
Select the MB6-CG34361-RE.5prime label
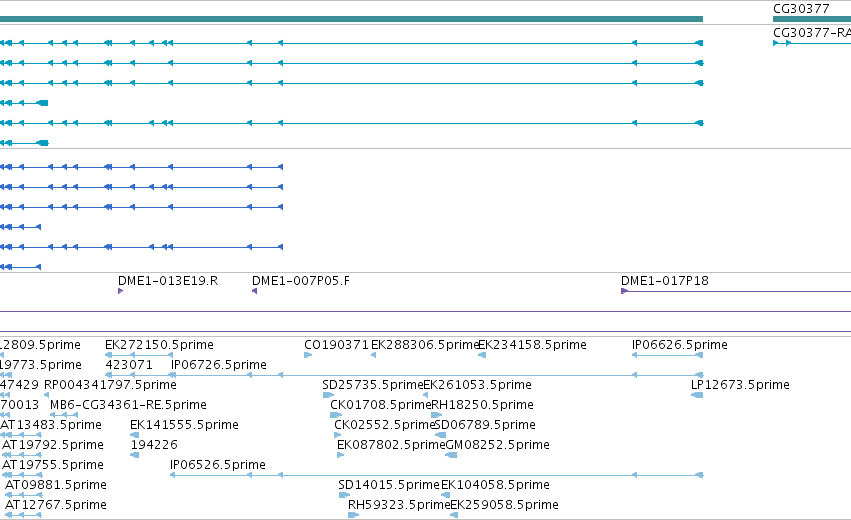click(x=128, y=405)
